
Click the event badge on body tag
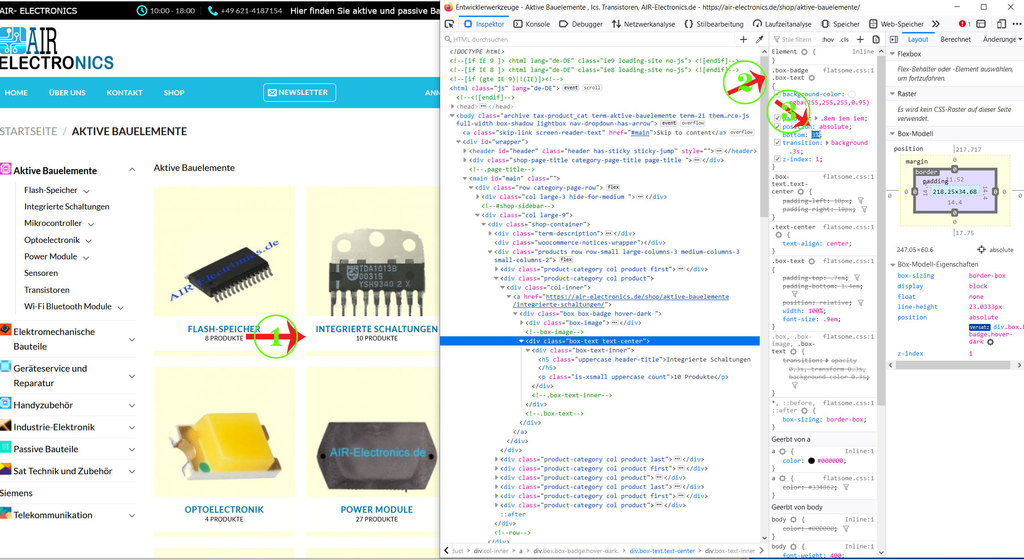669,123
